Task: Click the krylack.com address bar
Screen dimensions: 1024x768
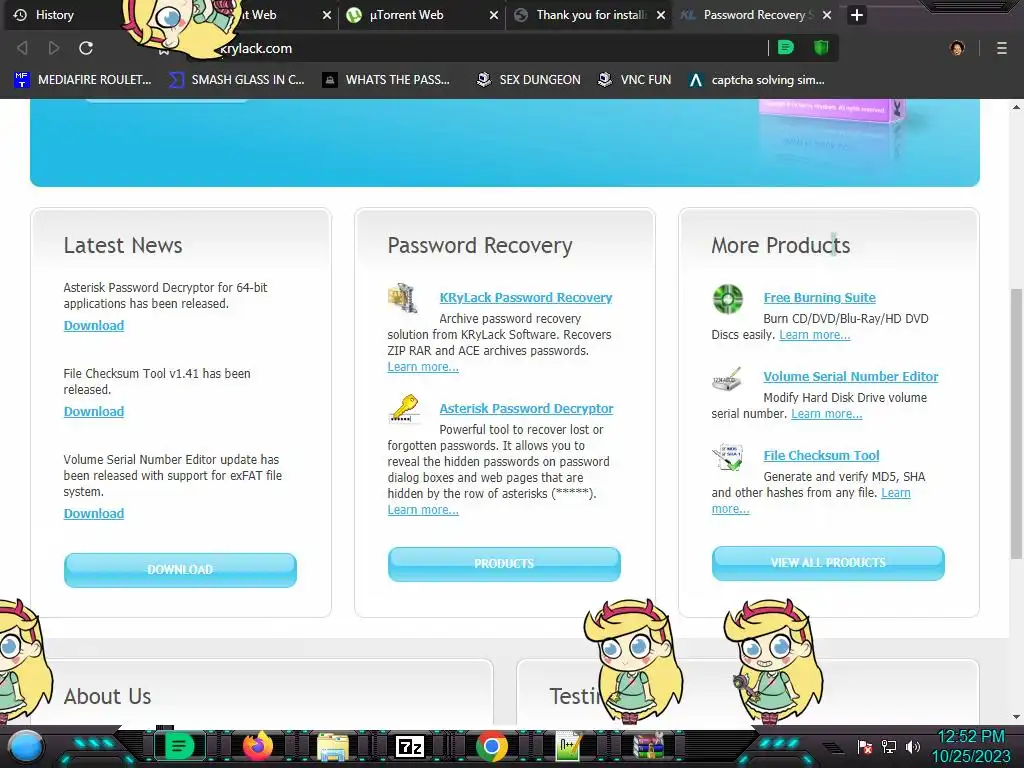Action: click(x=477, y=48)
